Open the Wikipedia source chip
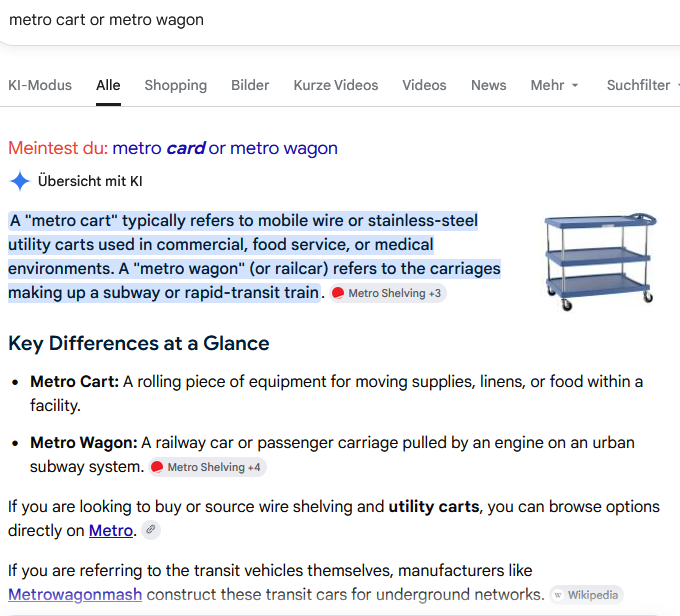680x616 pixels. tap(586, 595)
